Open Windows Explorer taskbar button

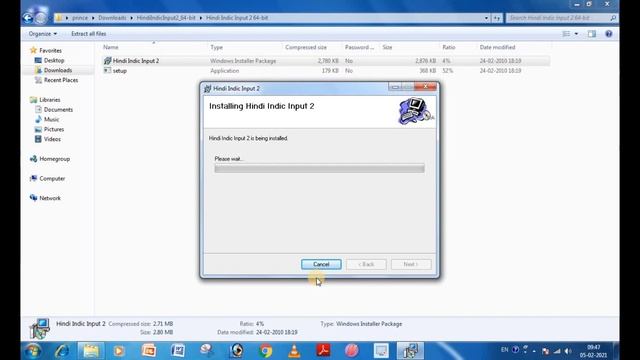point(91,351)
